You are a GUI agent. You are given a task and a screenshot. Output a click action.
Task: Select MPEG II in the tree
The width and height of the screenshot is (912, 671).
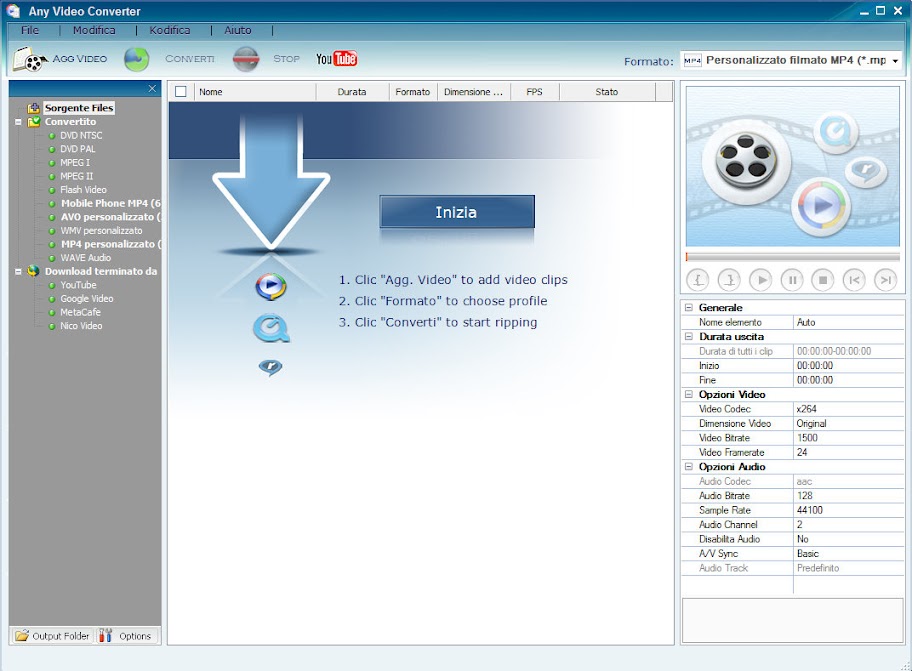(x=77, y=176)
